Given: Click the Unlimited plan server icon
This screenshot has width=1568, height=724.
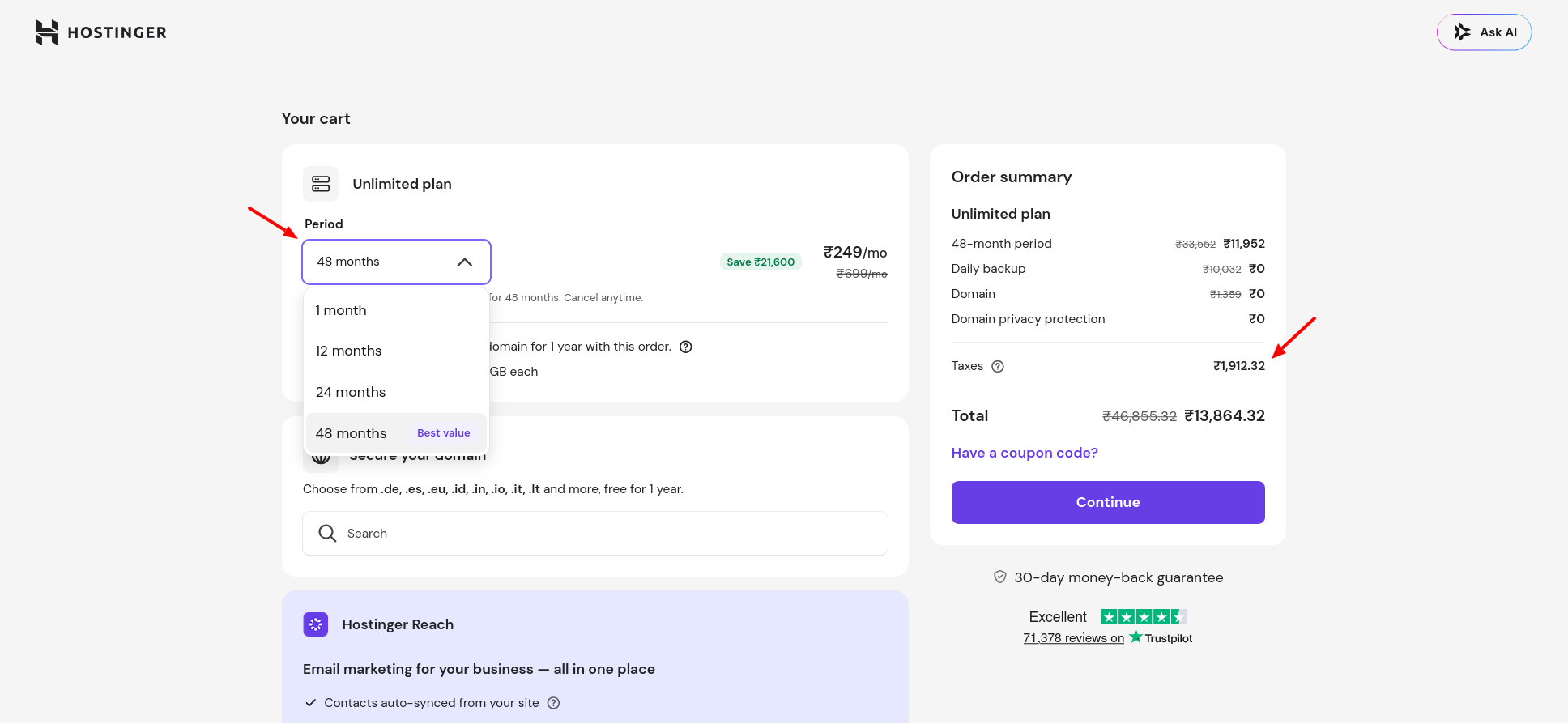Looking at the screenshot, I should [321, 184].
